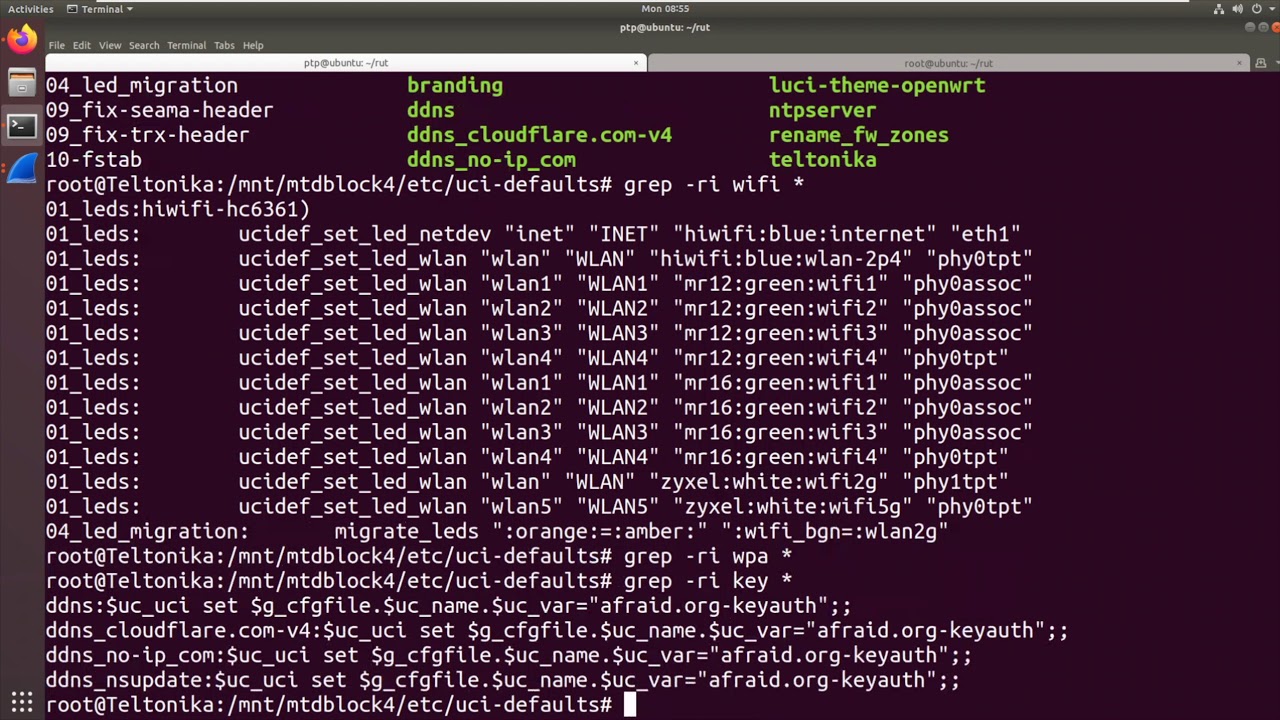
Task: Click the 04_led_migration: migrate_leds line
Action: [x=497, y=531]
